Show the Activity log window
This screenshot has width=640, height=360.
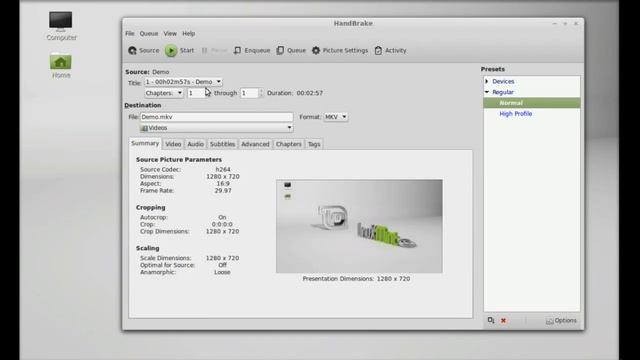pos(391,51)
